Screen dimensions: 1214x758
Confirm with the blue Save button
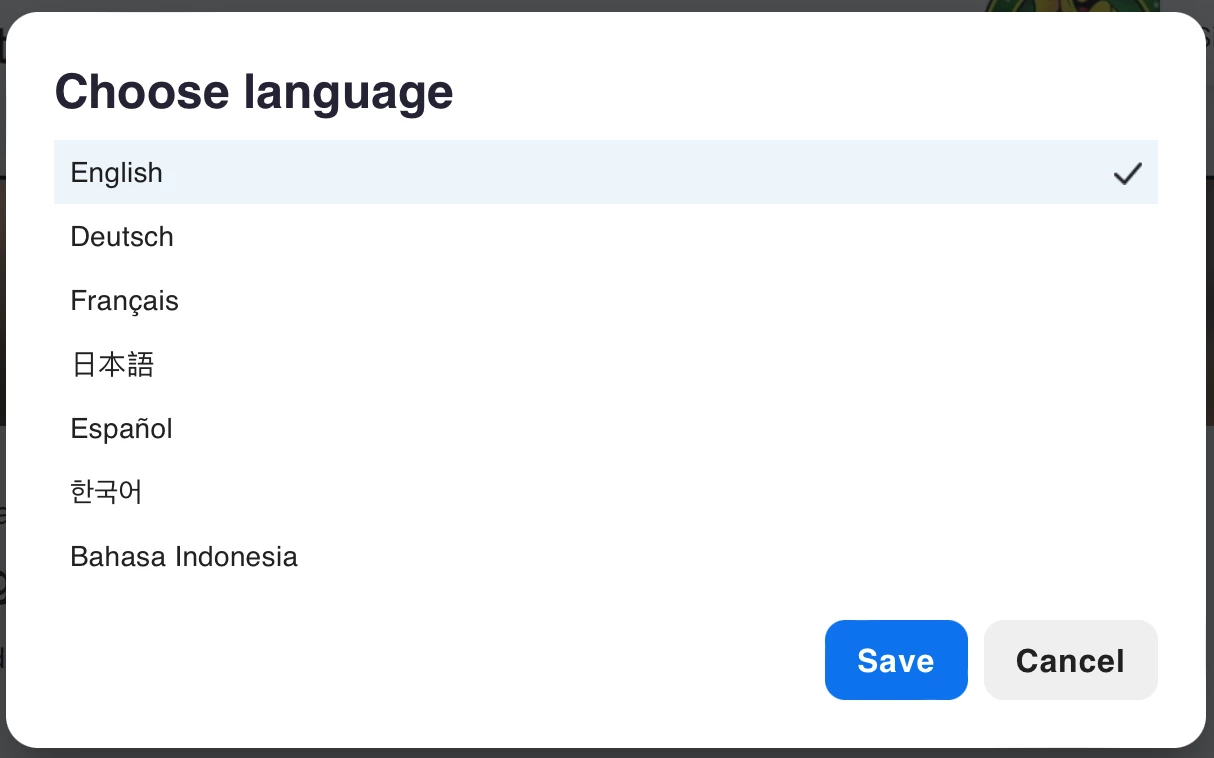[896, 660]
